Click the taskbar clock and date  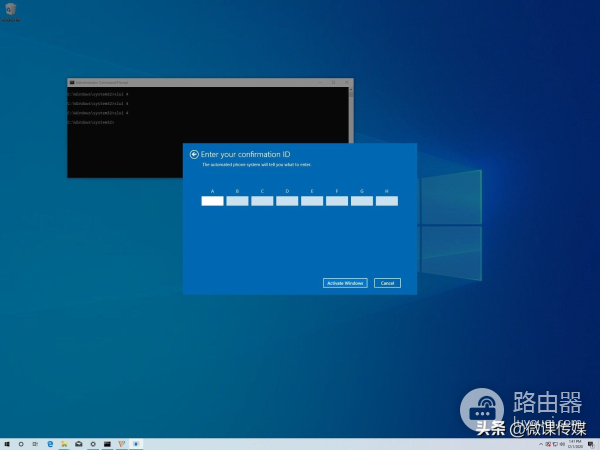575,443
